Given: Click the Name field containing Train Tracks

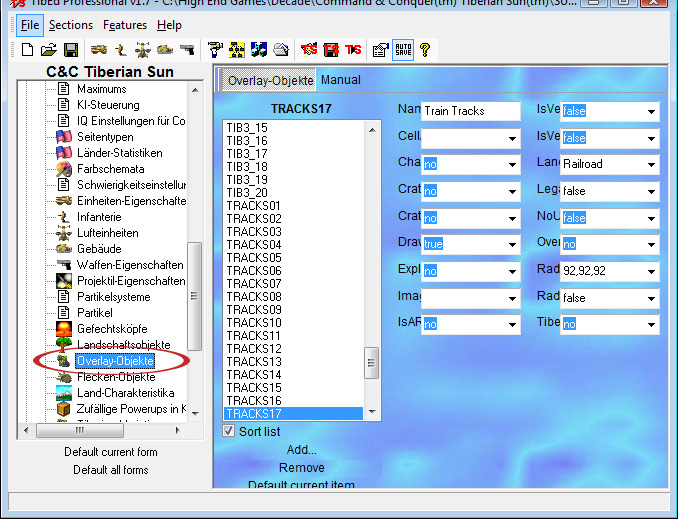Looking at the screenshot, I should click(470, 111).
